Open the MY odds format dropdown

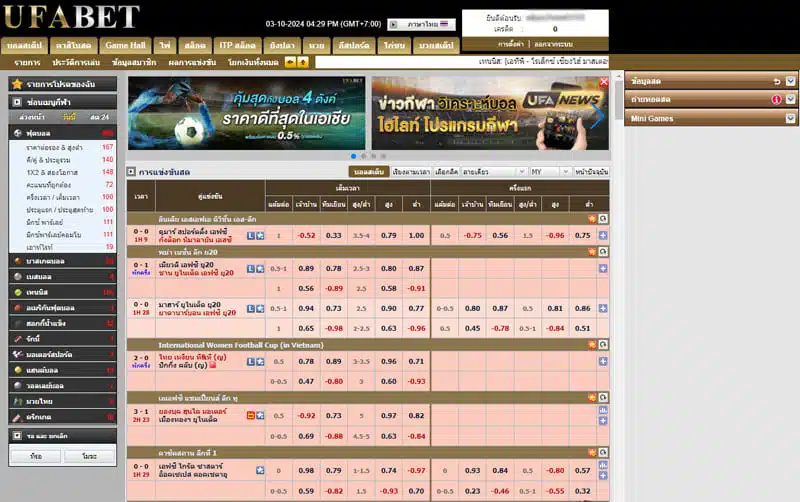click(549, 172)
